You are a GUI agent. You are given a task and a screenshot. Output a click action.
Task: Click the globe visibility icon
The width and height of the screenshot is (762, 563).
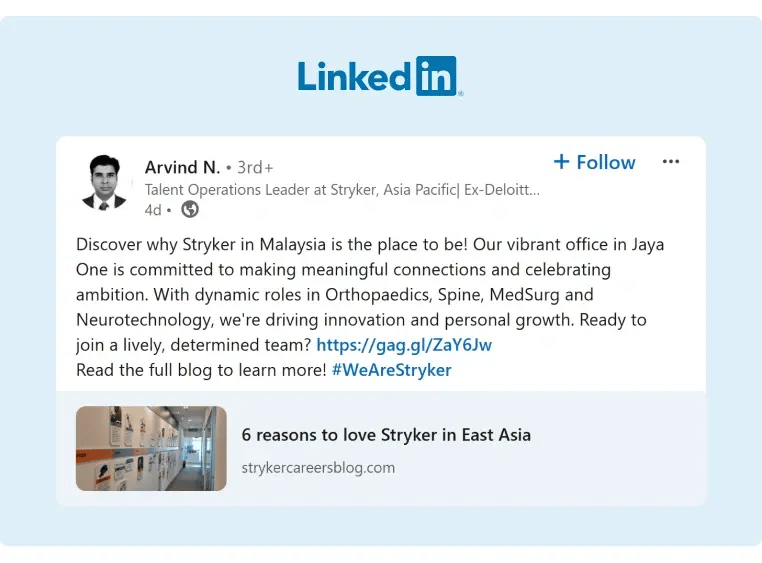pyautogui.click(x=189, y=210)
